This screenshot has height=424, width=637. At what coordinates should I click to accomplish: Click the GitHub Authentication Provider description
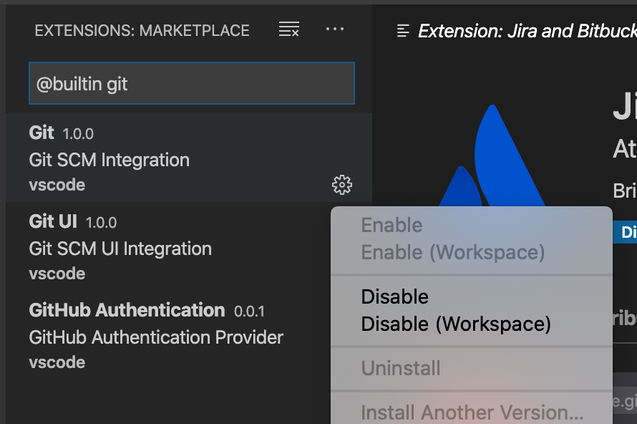point(156,337)
